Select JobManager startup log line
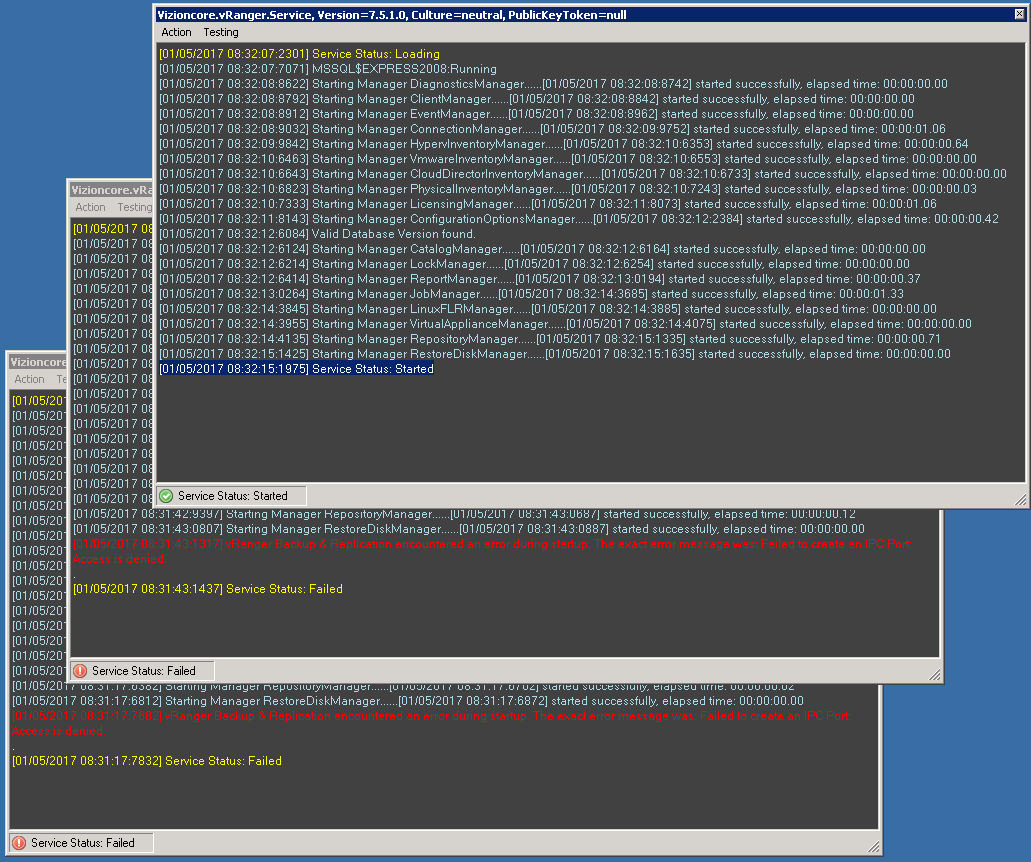Screen dimensions: 1031x862 point(531,294)
